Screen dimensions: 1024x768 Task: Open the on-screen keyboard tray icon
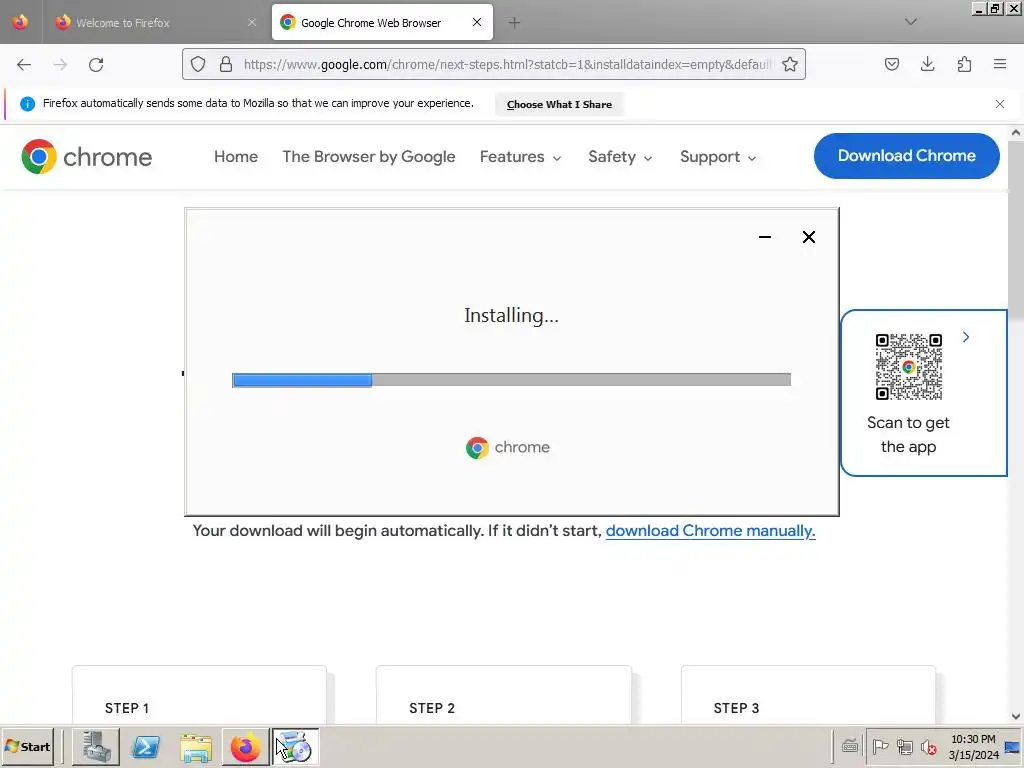coord(850,746)
